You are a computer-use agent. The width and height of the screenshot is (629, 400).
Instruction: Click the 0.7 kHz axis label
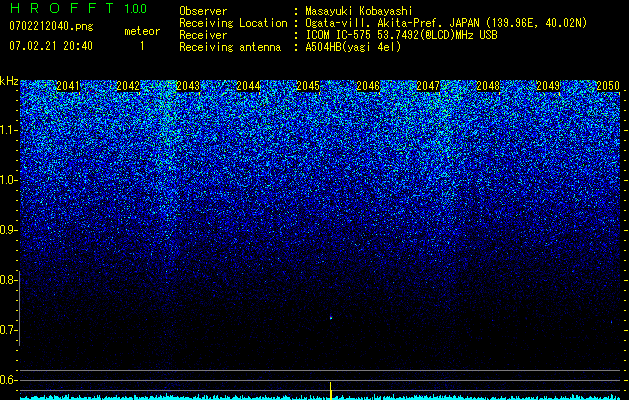(8, 330)
